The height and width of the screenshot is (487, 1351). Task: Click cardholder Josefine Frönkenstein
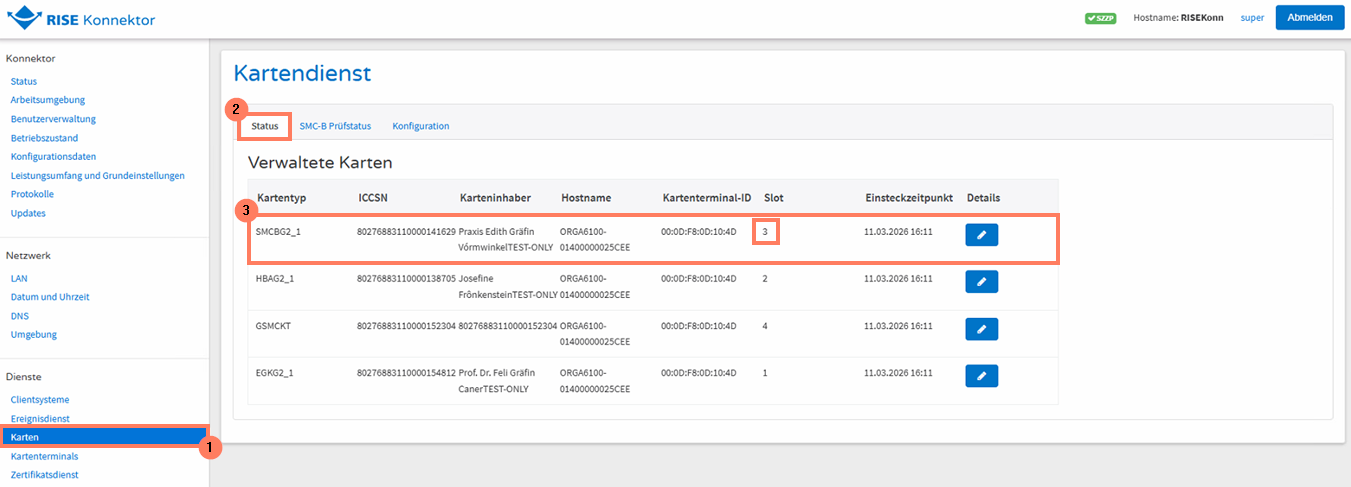tap(508, 286)
